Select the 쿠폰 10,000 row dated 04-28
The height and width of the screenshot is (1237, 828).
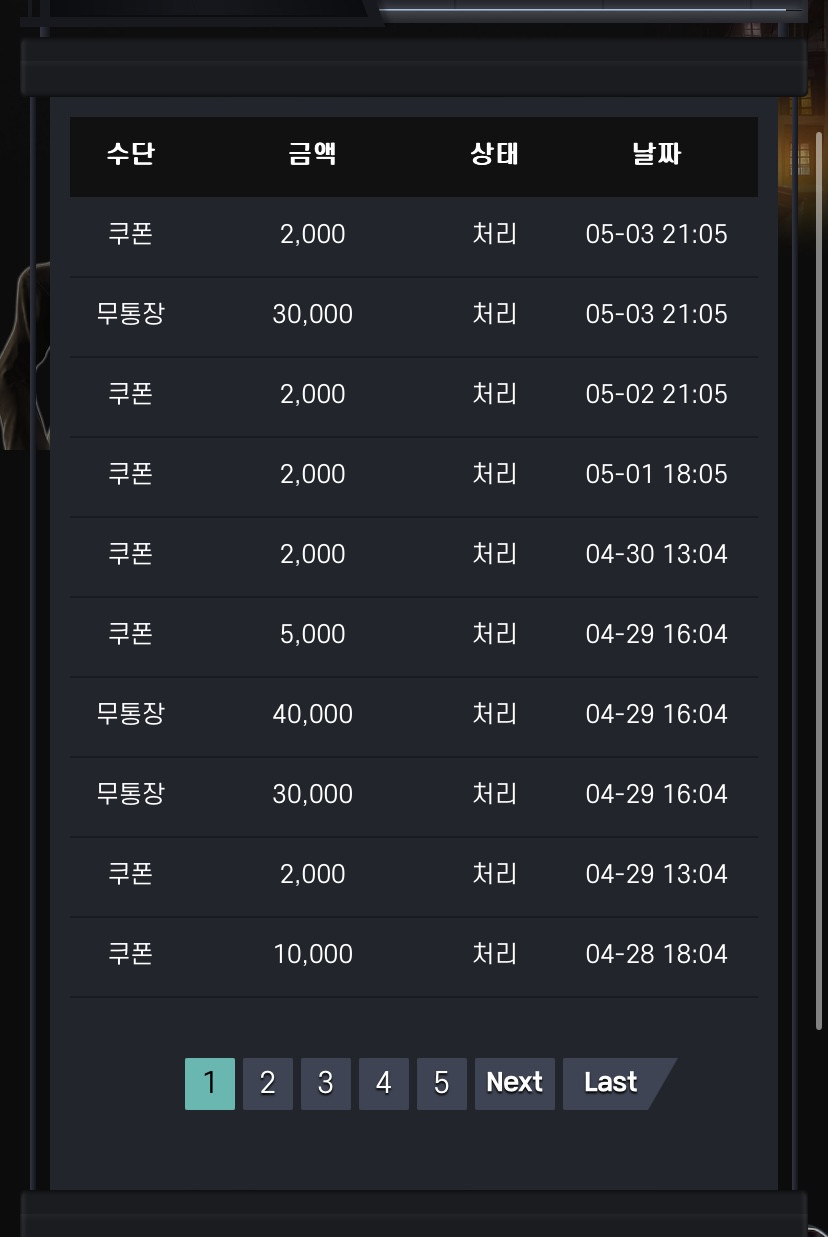414,956
